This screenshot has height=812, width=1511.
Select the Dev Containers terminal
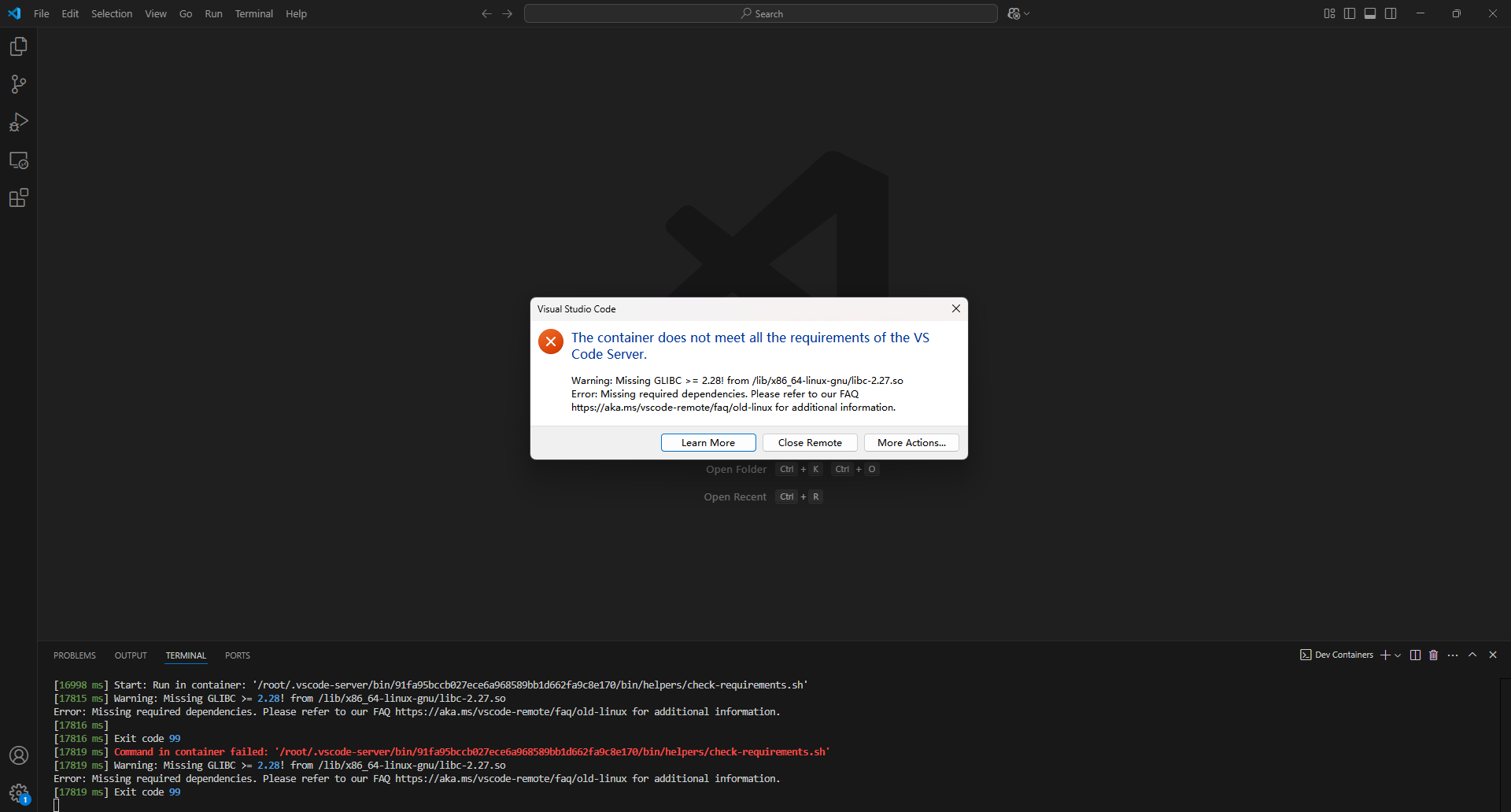coord(1336,655)
